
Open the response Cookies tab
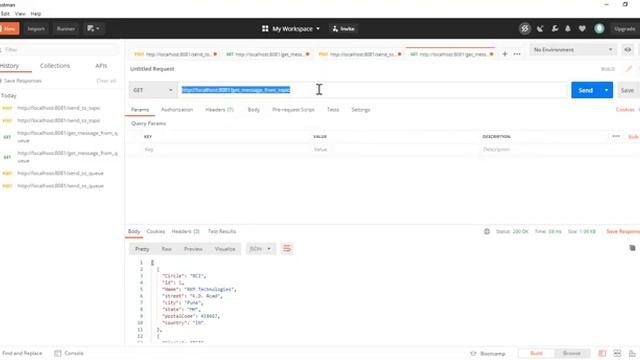point(156,231)
